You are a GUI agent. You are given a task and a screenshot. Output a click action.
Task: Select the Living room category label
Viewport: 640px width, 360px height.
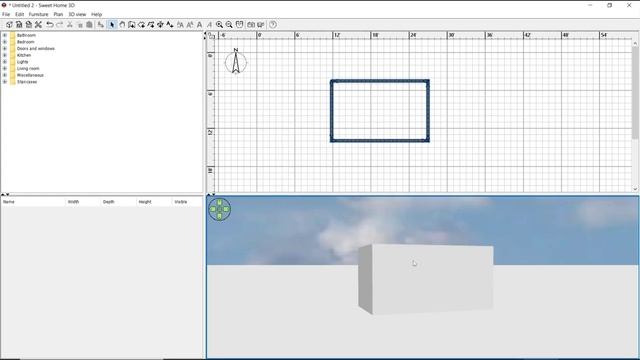pyautogui.click(x=28, y=69)
